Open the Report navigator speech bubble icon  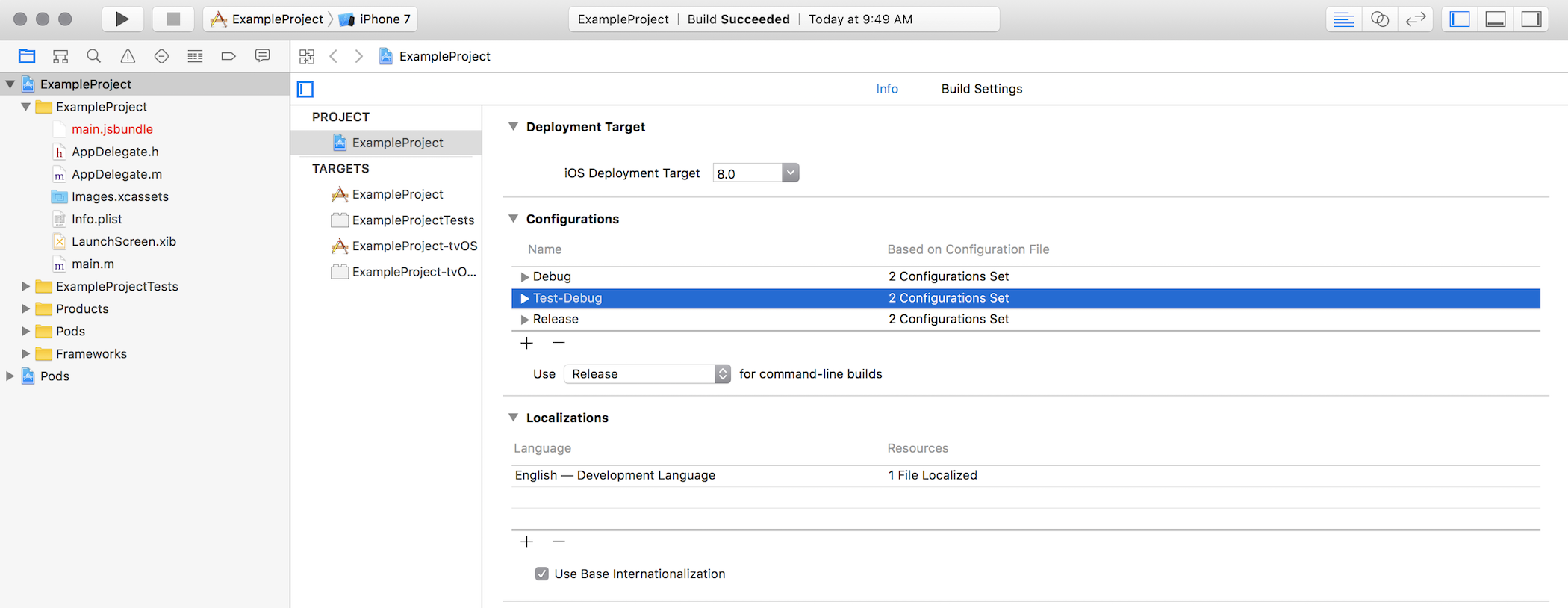[x=262, y=56]
